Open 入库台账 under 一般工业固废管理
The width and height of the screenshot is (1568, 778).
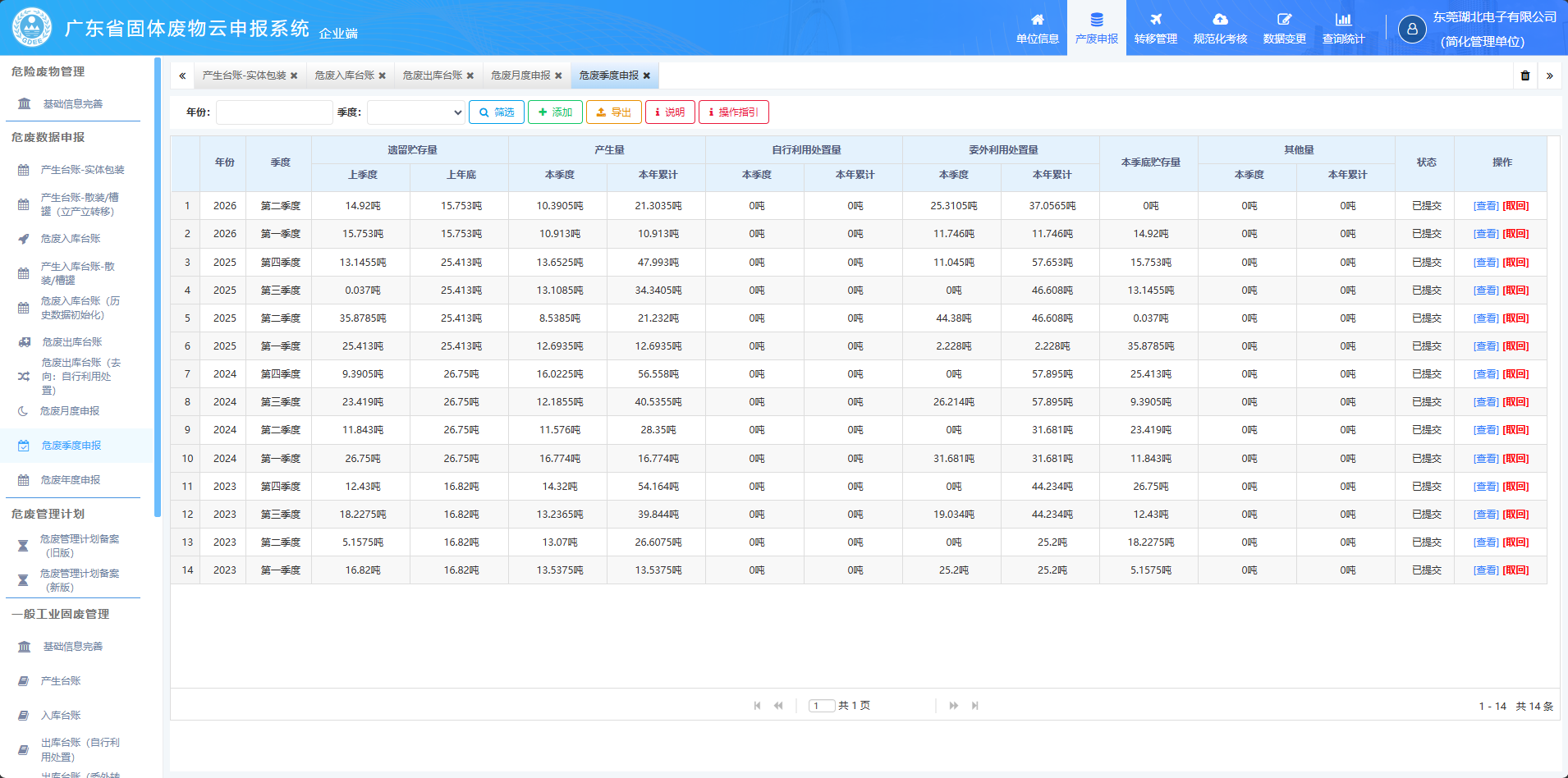[x=61, y=716]
